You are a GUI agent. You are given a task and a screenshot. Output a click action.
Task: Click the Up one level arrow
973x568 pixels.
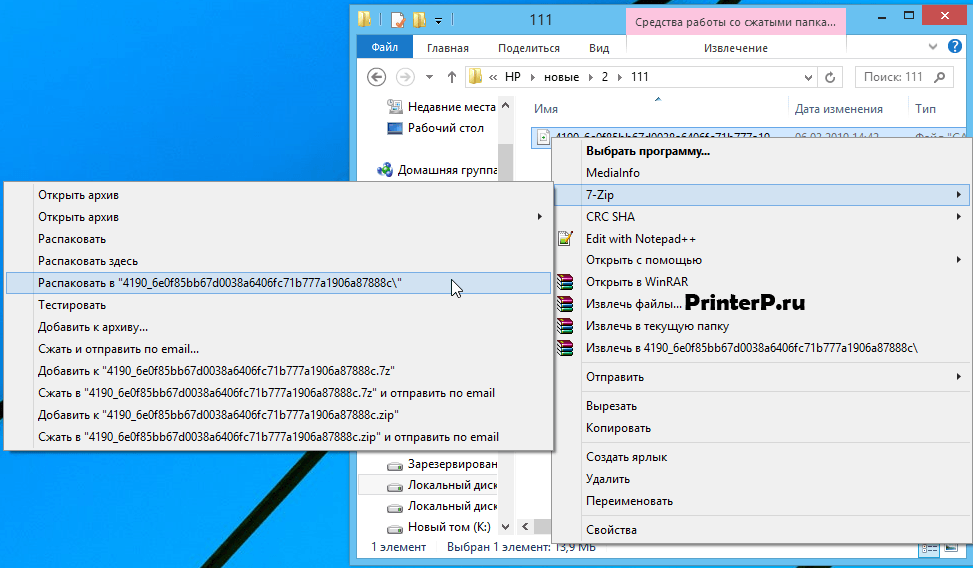click(452, 77)
